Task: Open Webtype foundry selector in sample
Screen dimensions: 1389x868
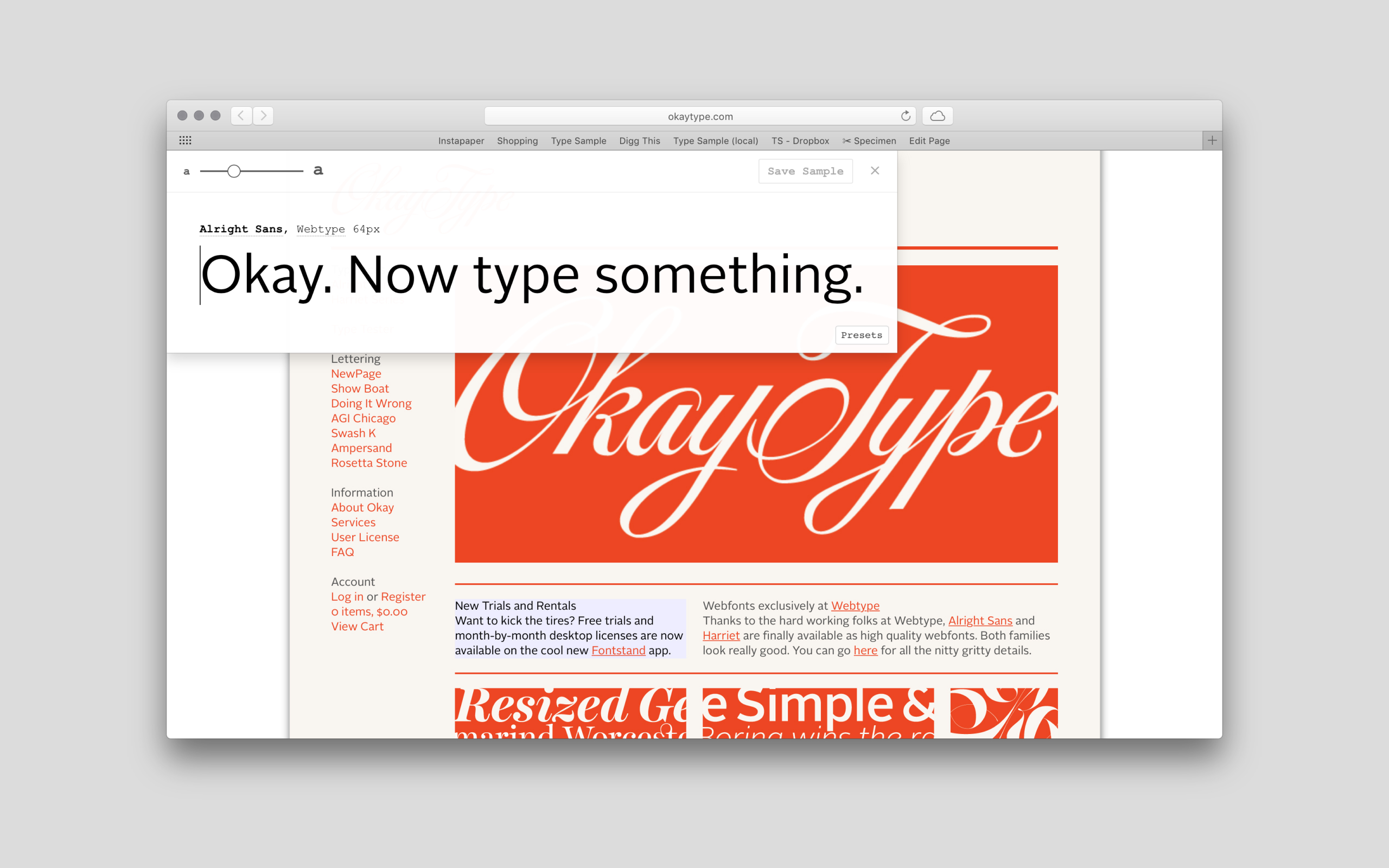Action: coord(320,229)
